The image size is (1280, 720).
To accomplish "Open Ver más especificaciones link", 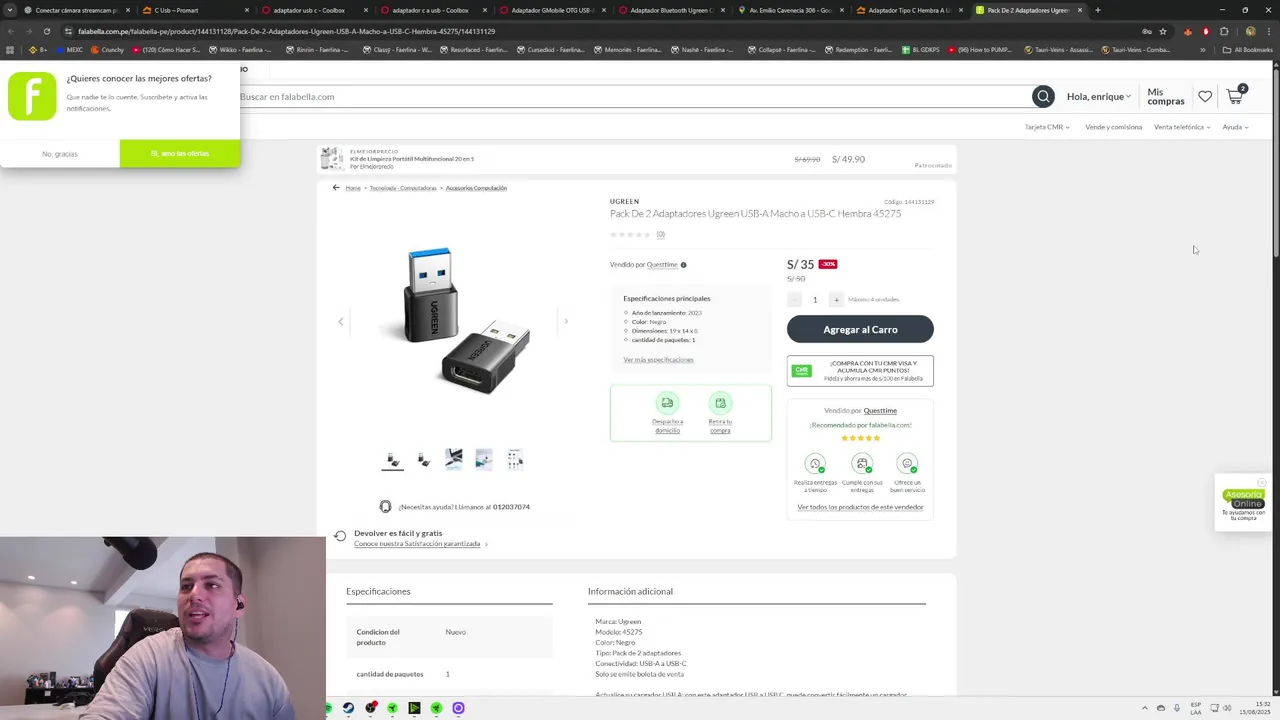I will [x=658, y=360].
